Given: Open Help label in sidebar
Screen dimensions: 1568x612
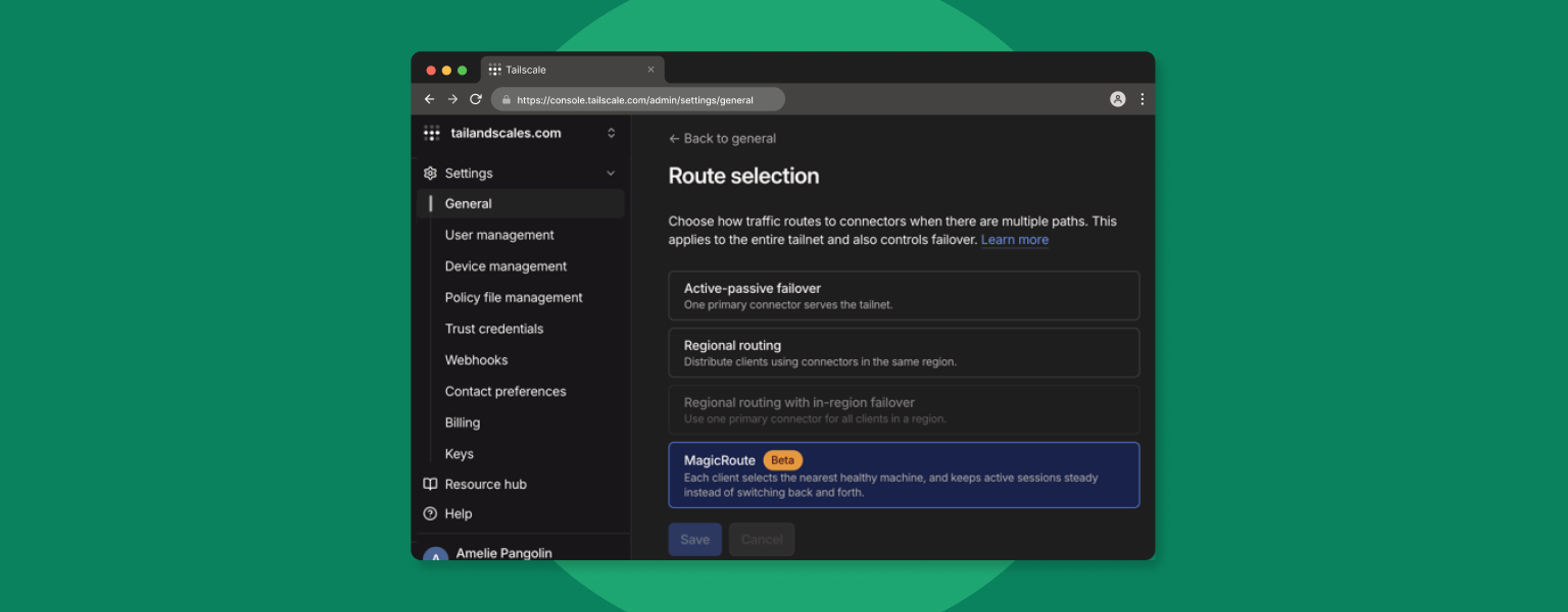Looking at the screenshot, I should (458, 514).
